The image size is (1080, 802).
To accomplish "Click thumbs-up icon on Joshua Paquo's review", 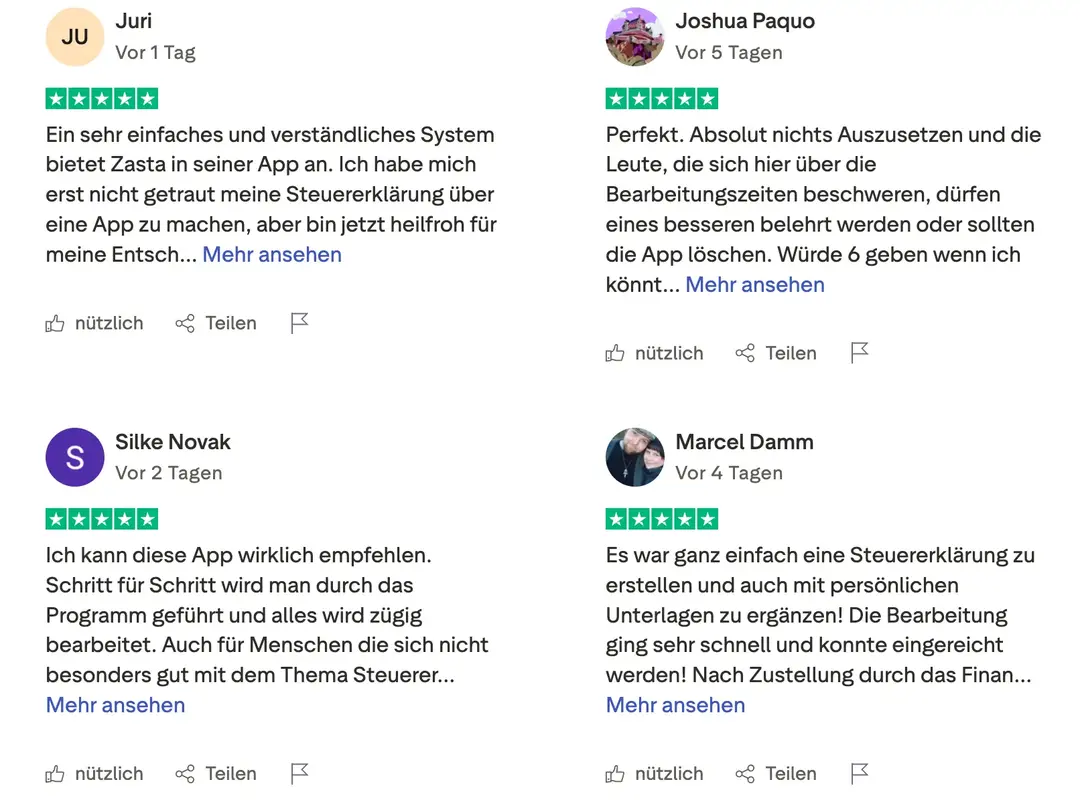I will [615, 353].
